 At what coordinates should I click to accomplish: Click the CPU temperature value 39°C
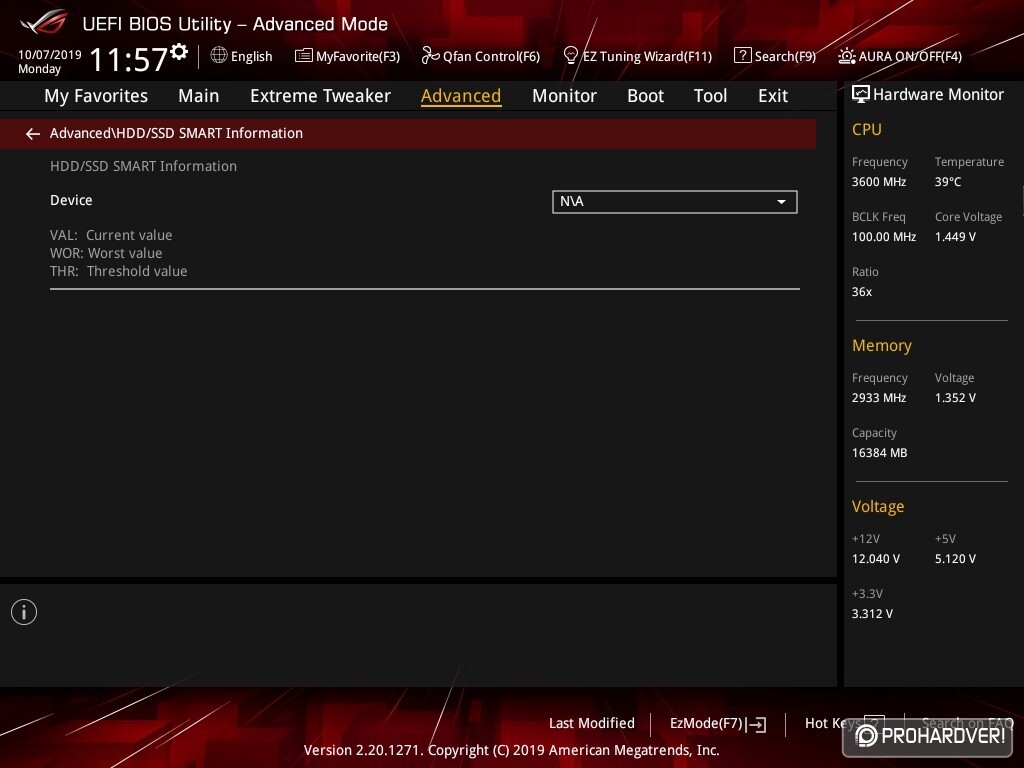948,182
